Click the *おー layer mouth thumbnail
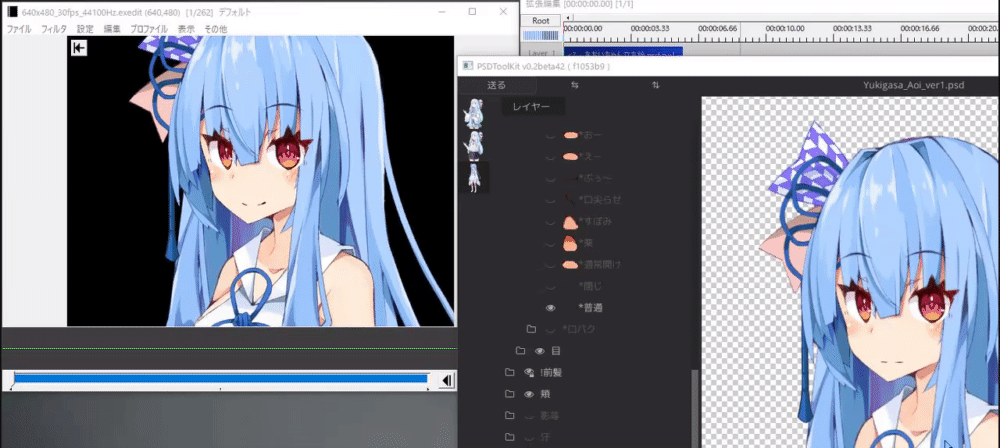1000x448 pixels. [570, 135]
